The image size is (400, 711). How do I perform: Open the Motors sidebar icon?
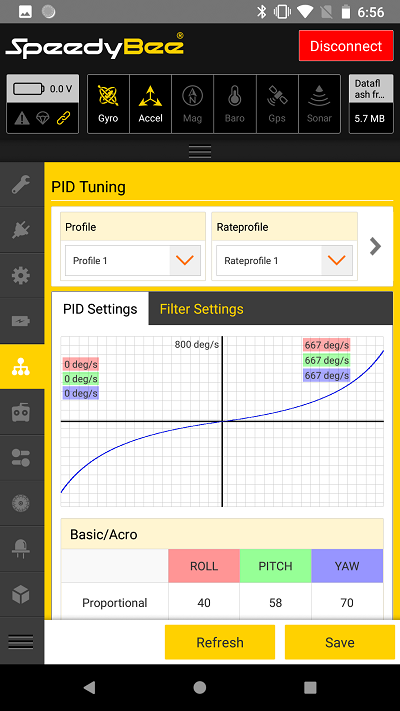click(x=21, y=503)
